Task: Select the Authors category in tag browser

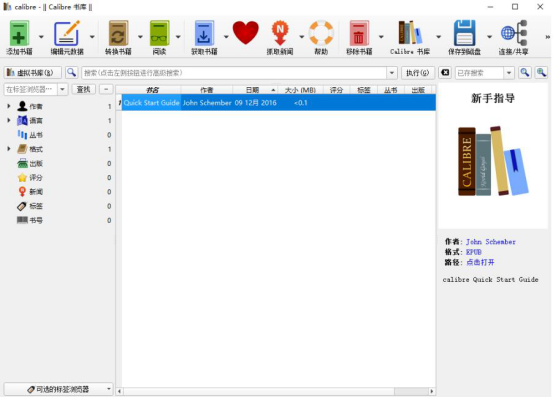Action: pyautogui.click(x=36, y=106)
